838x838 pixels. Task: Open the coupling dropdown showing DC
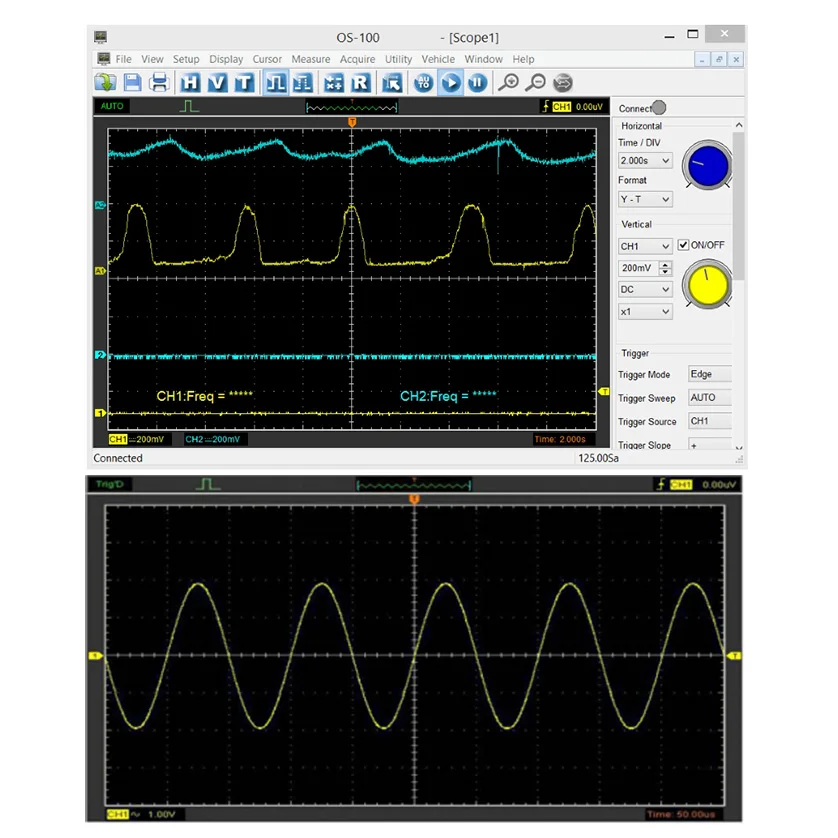645,290
